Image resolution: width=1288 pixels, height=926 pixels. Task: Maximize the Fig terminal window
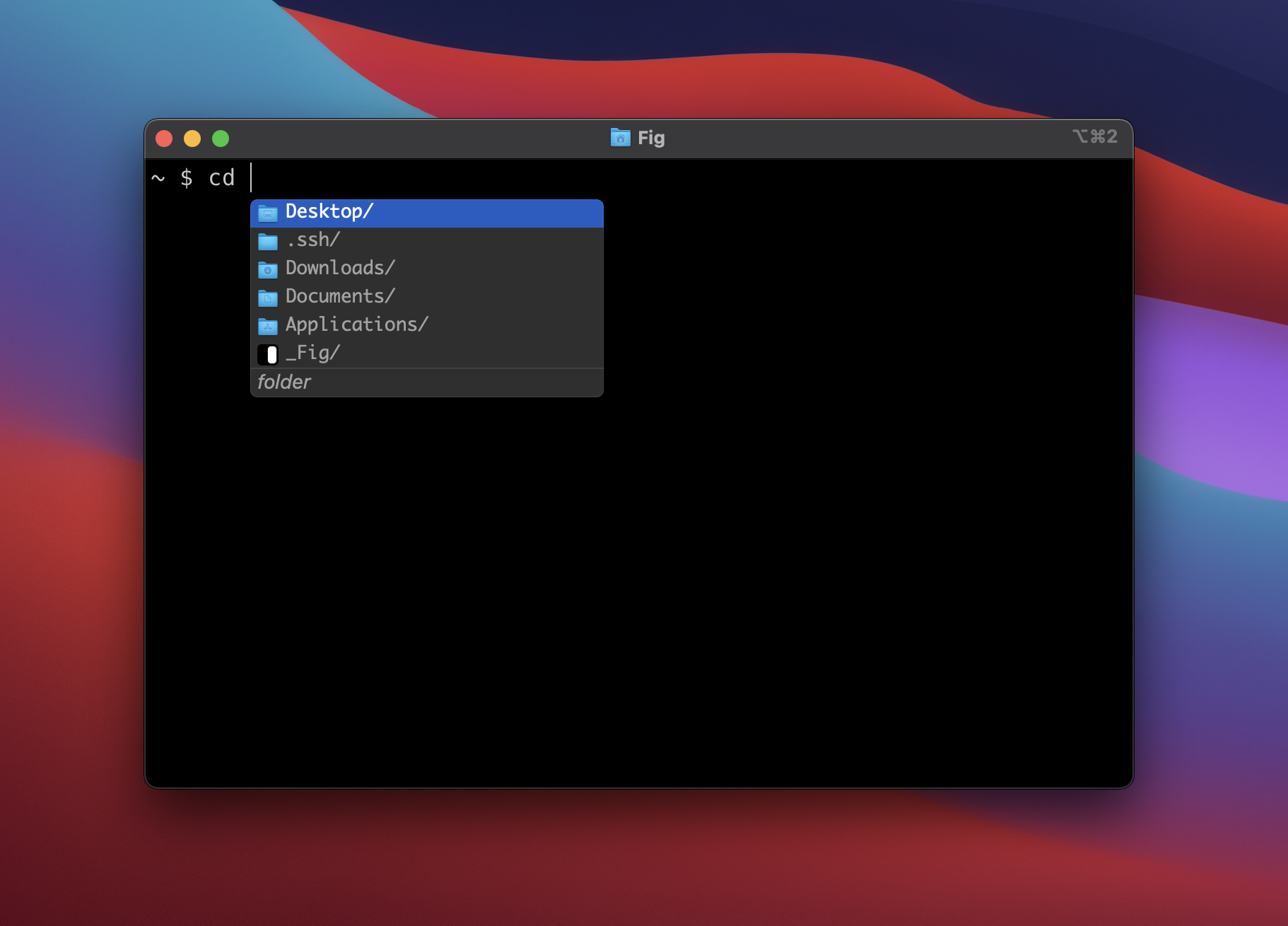pos(221,139)
